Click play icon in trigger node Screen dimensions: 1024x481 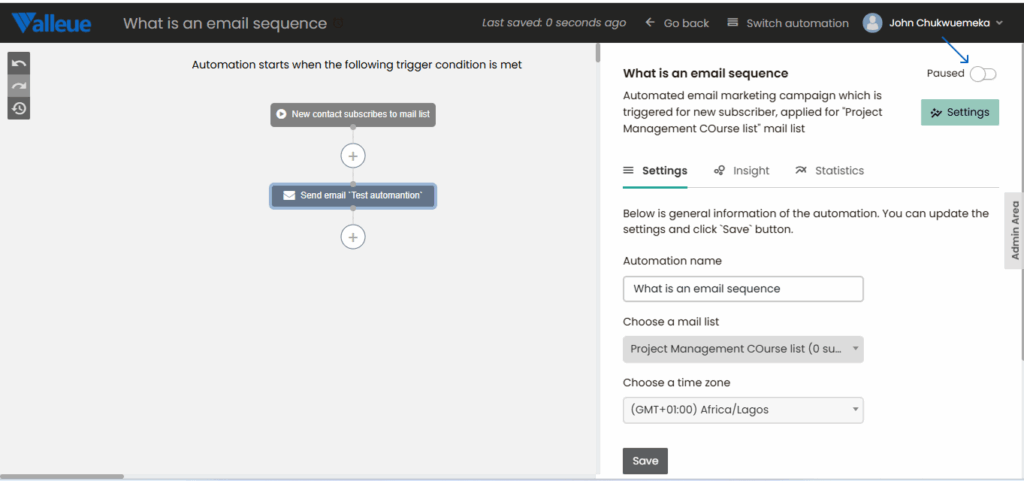[x=281, y=114]
